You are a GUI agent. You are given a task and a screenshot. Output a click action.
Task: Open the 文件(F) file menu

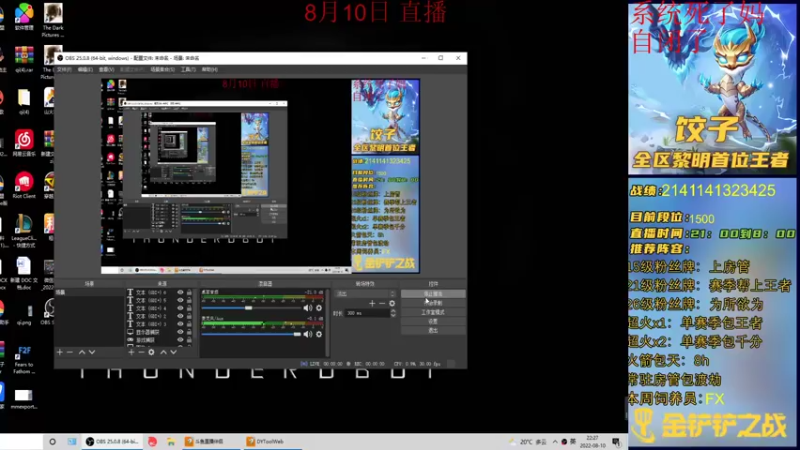tap(64, 69)
